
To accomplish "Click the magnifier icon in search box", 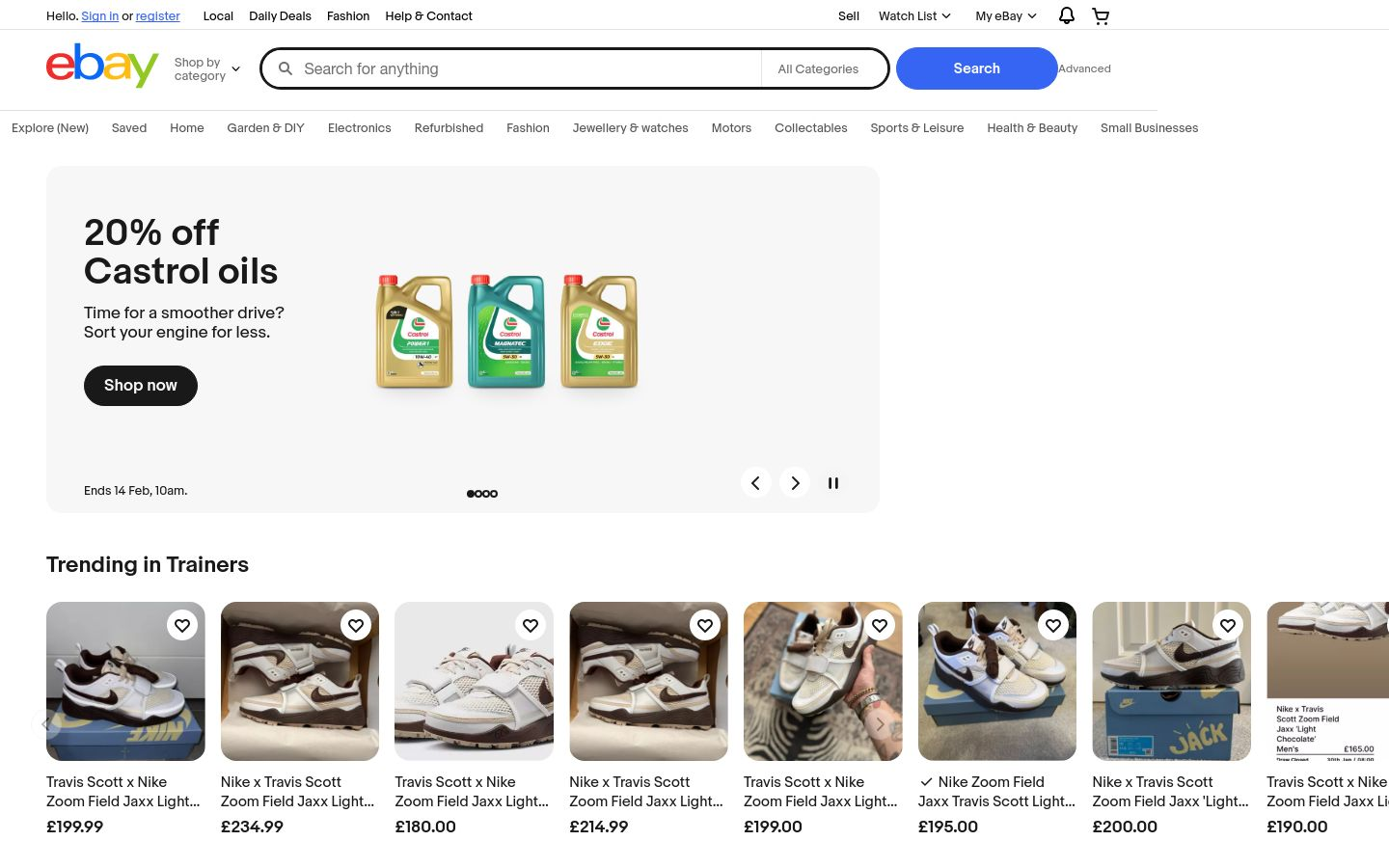I will click(x=286, y=68).
